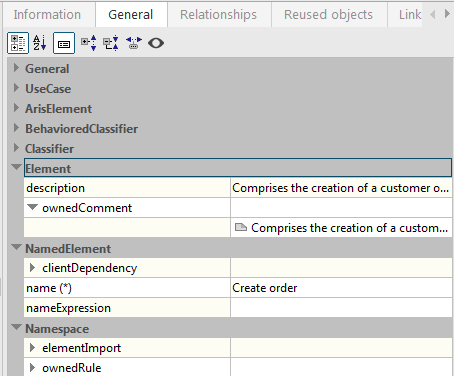
Task: Toggle the description area icon
Action: point(64,43)
